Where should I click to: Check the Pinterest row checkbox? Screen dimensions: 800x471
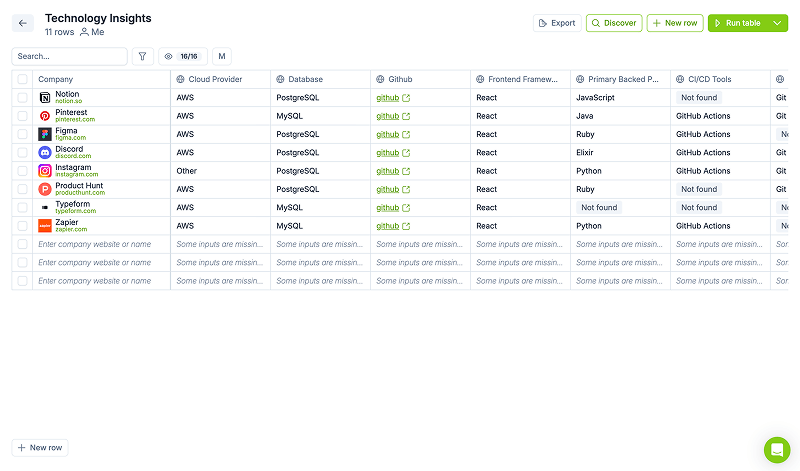coord(22,116)
